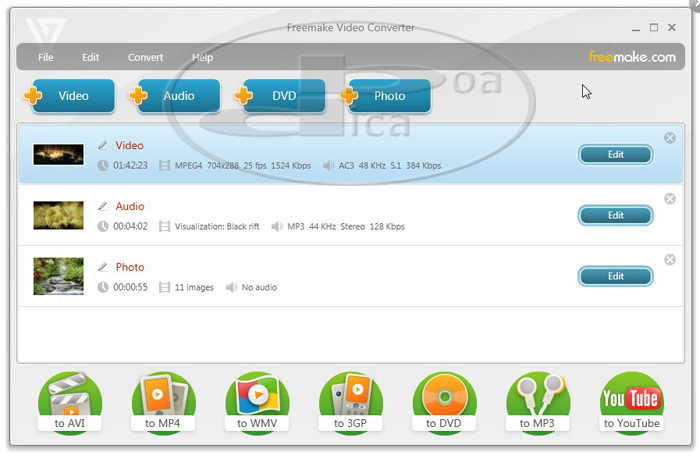
Task: Open the File menu
Action: 46,58
